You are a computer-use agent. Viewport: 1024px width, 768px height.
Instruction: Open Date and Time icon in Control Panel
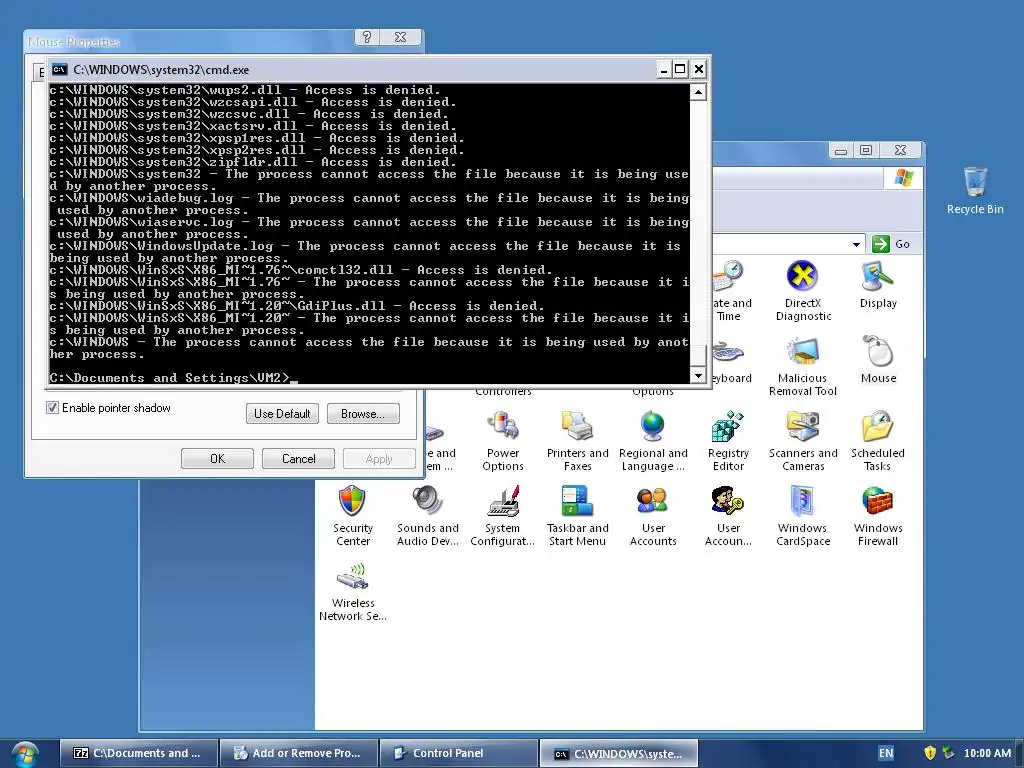click(x=731, y=290)
